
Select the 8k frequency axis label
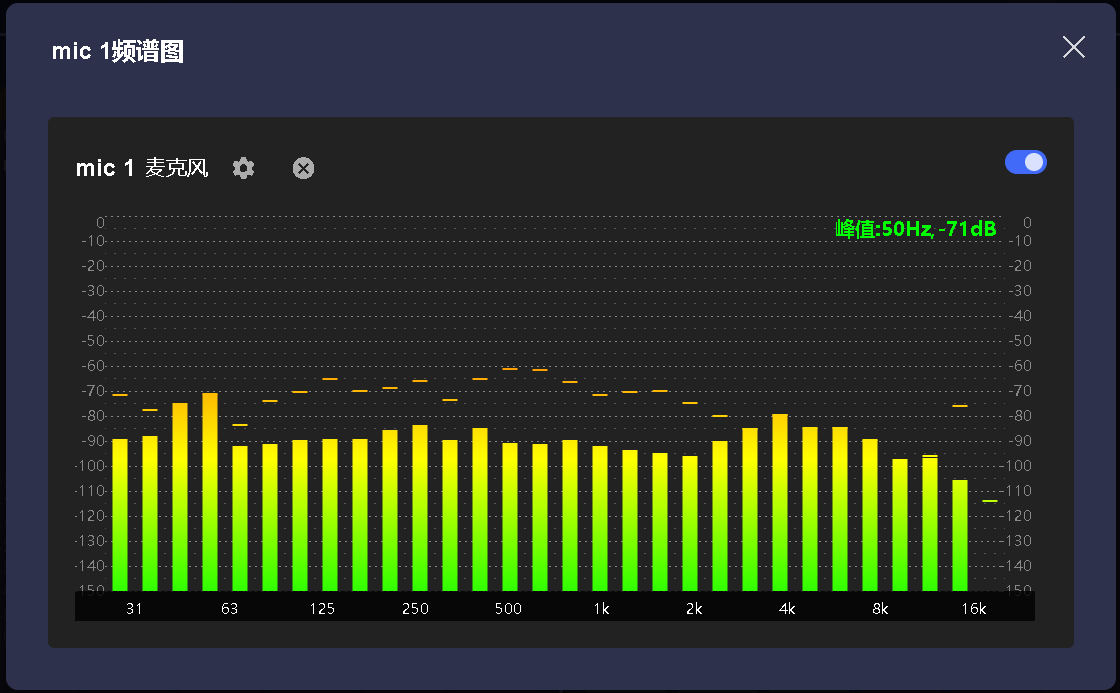coord(880,609)
